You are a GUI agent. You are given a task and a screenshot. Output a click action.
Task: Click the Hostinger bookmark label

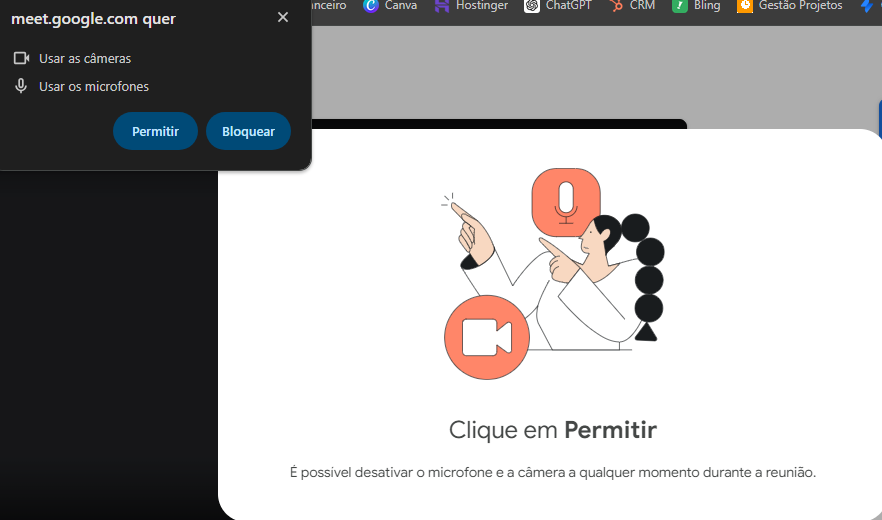pos(482,5)
